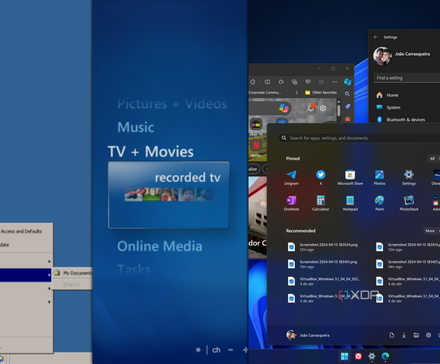This screenshot has width=440, height=364.
Task: Open Settings gear on the taskbar
Action: tap(372, 356)
